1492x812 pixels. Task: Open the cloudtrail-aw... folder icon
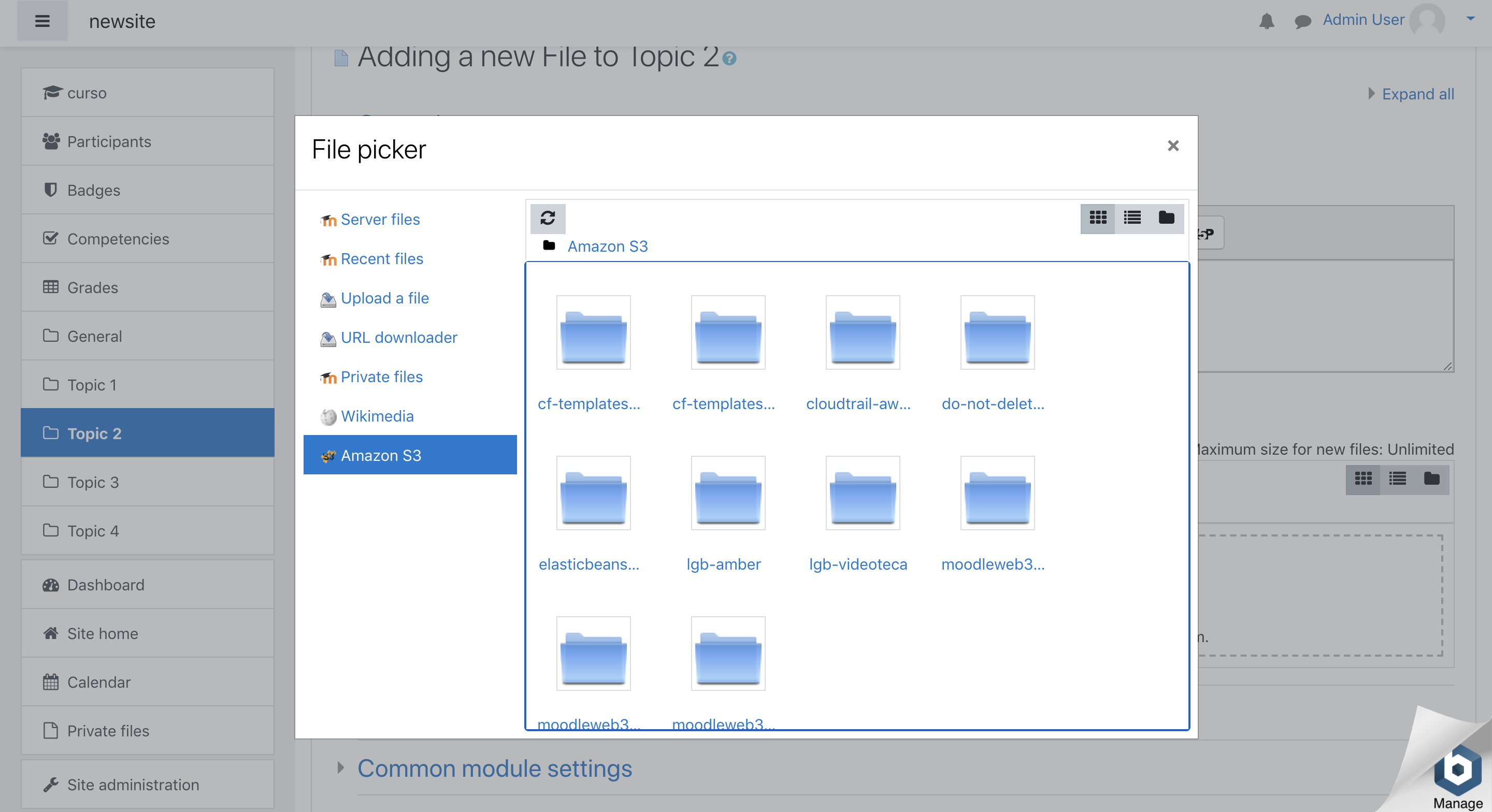tap(862, 332)
